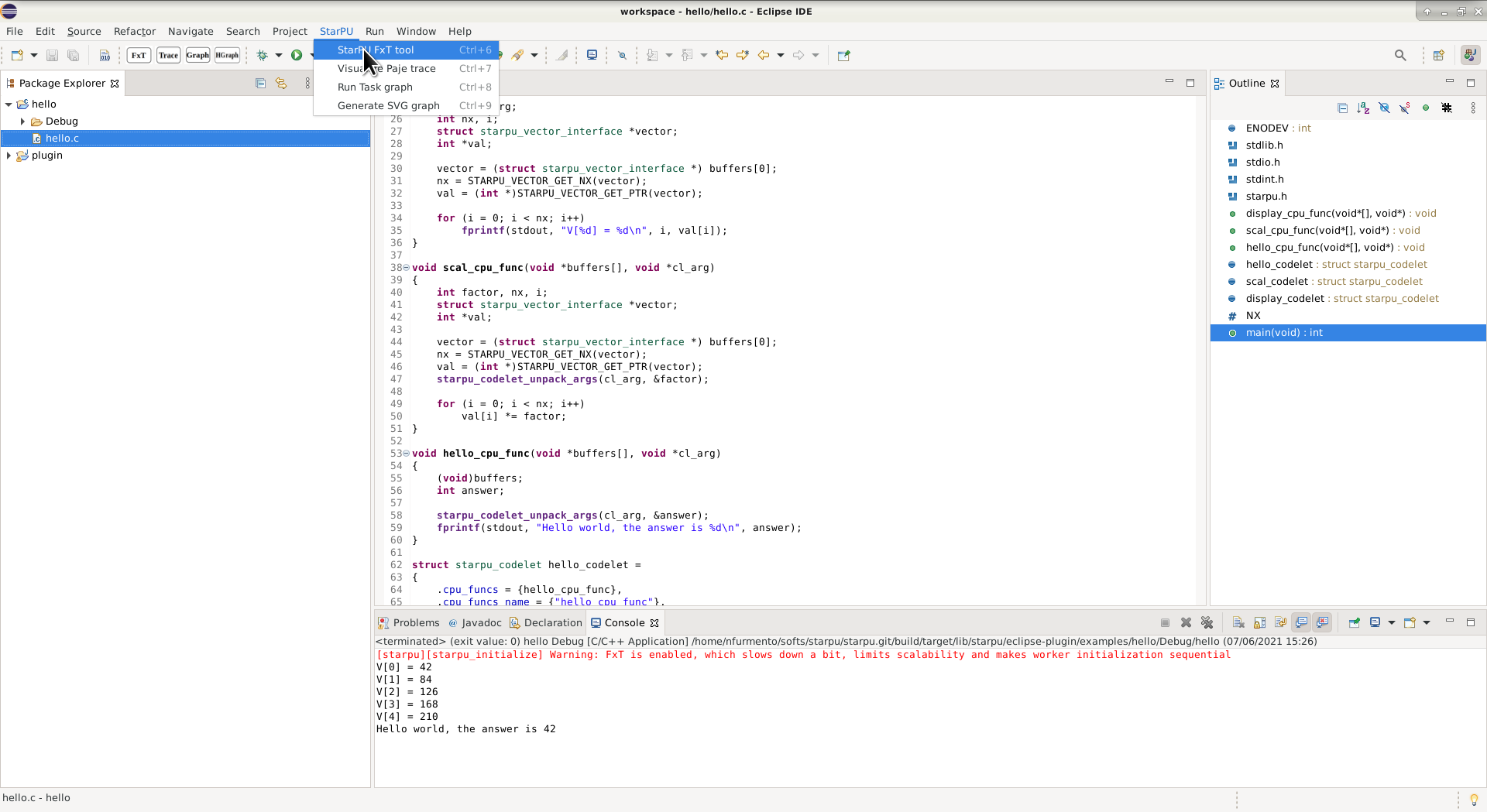The height and width of the screenshot is (812, 1487).
Task: Click Remove Launch X icon in Console
Action: (1186, 622)
